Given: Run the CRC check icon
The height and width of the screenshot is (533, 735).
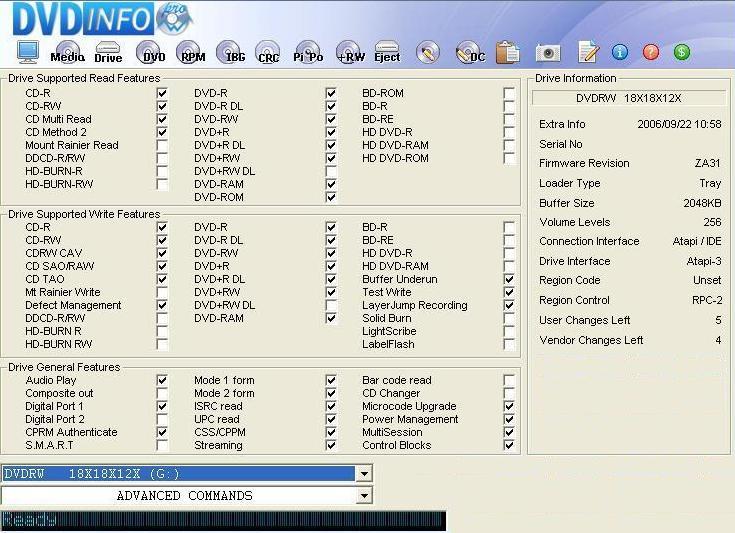Looking at the screenshot, I should pyautogui.click(x=268, y=52).
